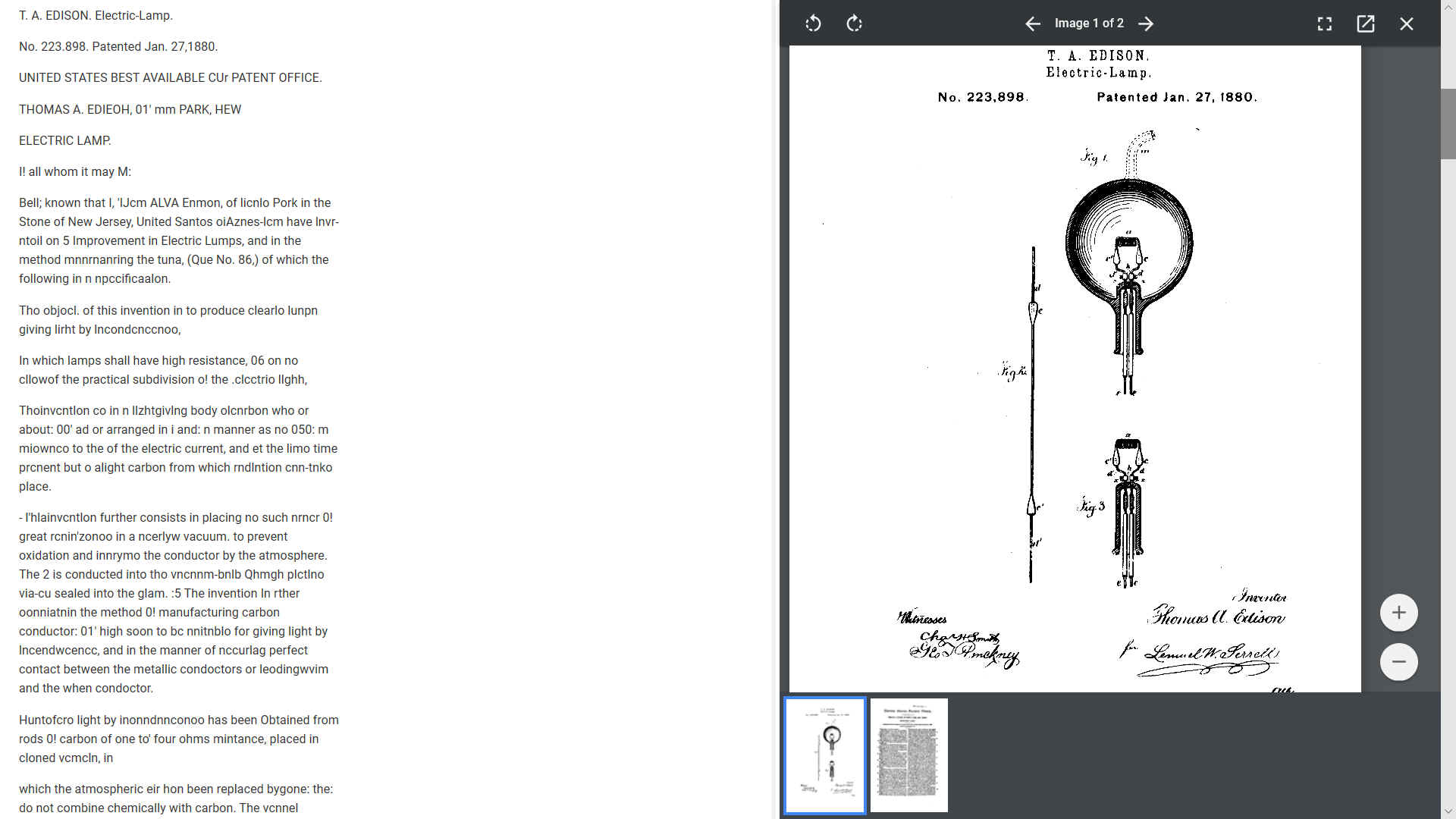Enter fullscreen view of the image
This screenshot has height=819, width=1456.
tap(1325, 24)
